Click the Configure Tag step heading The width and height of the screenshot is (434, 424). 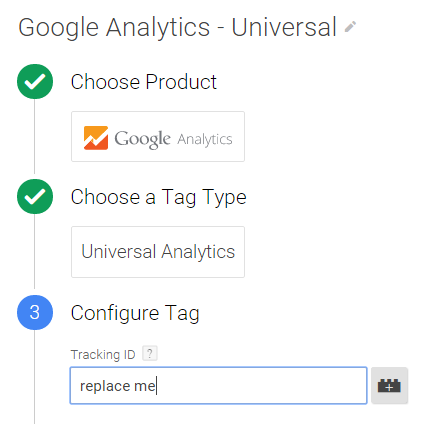[x=135, y=313]
